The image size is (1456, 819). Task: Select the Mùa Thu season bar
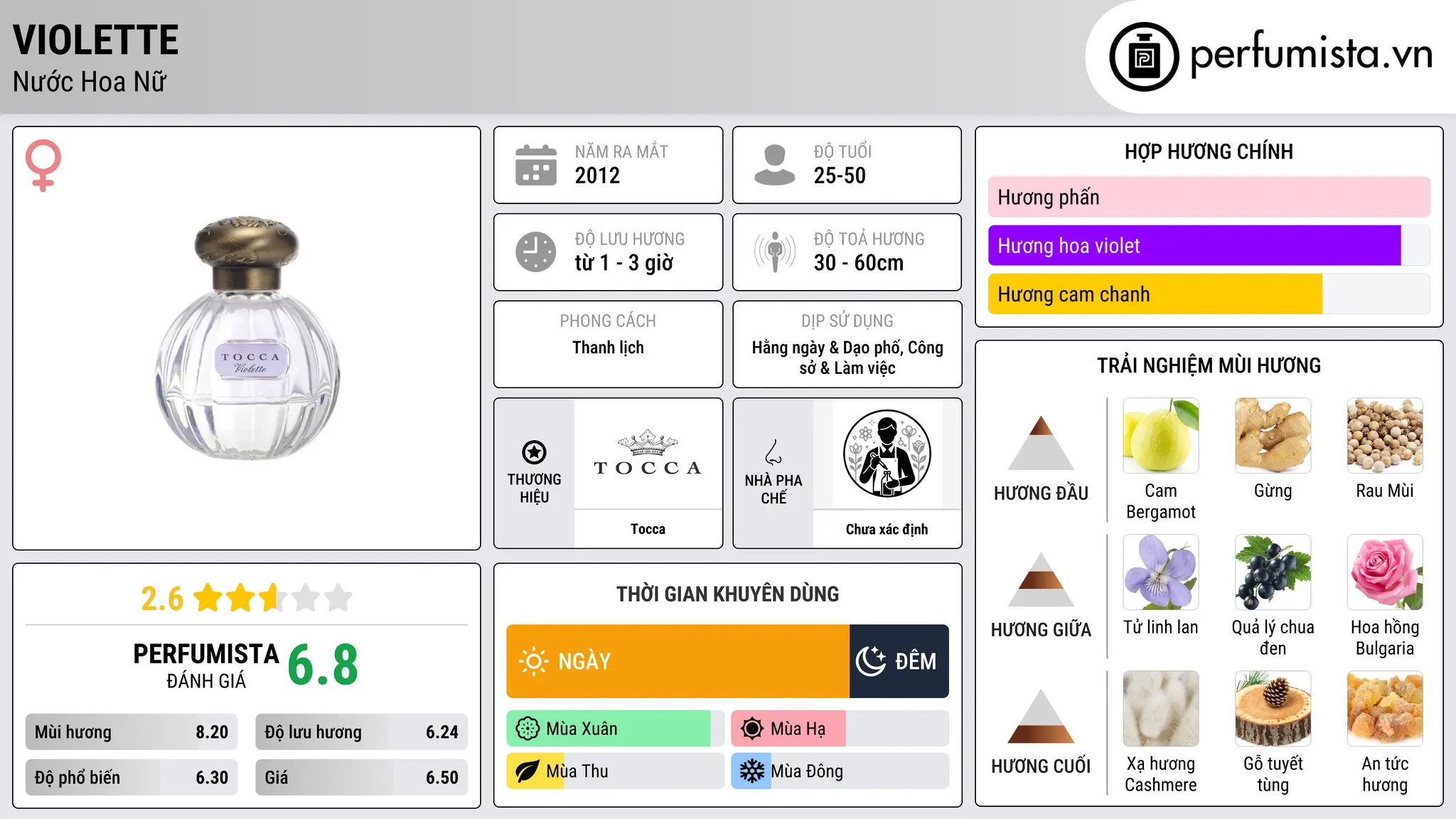coord(616,771)
